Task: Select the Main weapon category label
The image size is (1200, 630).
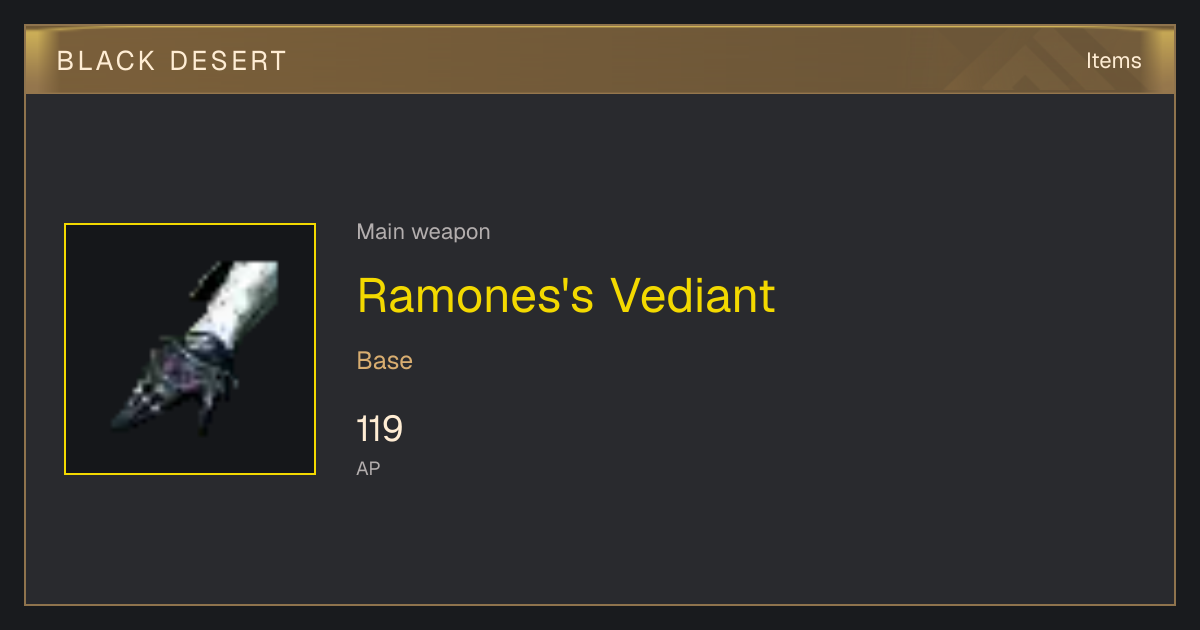Action: pos(423,232)
